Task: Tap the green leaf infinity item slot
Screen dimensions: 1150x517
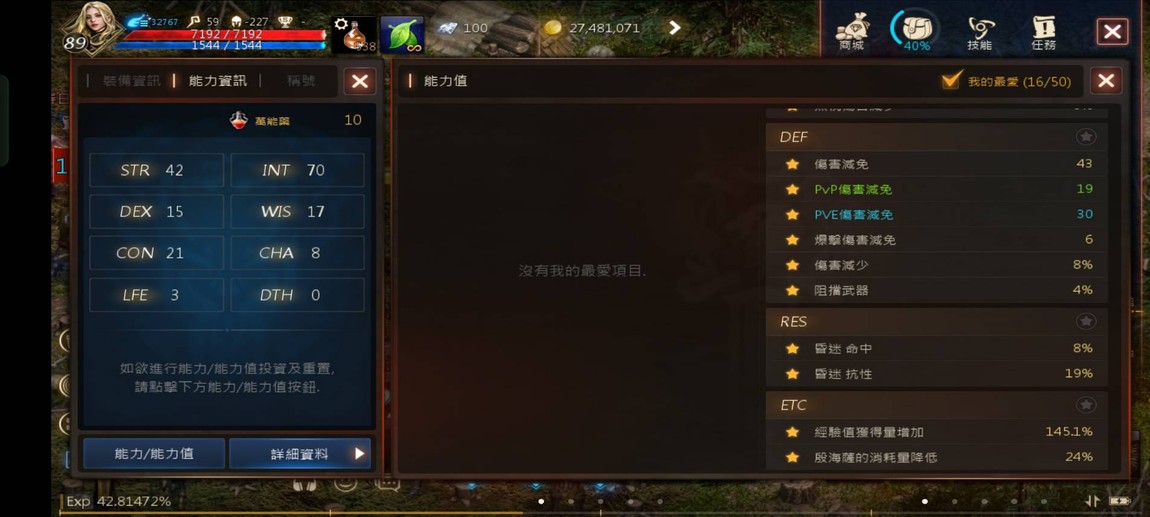Action: tap(402, 34)
